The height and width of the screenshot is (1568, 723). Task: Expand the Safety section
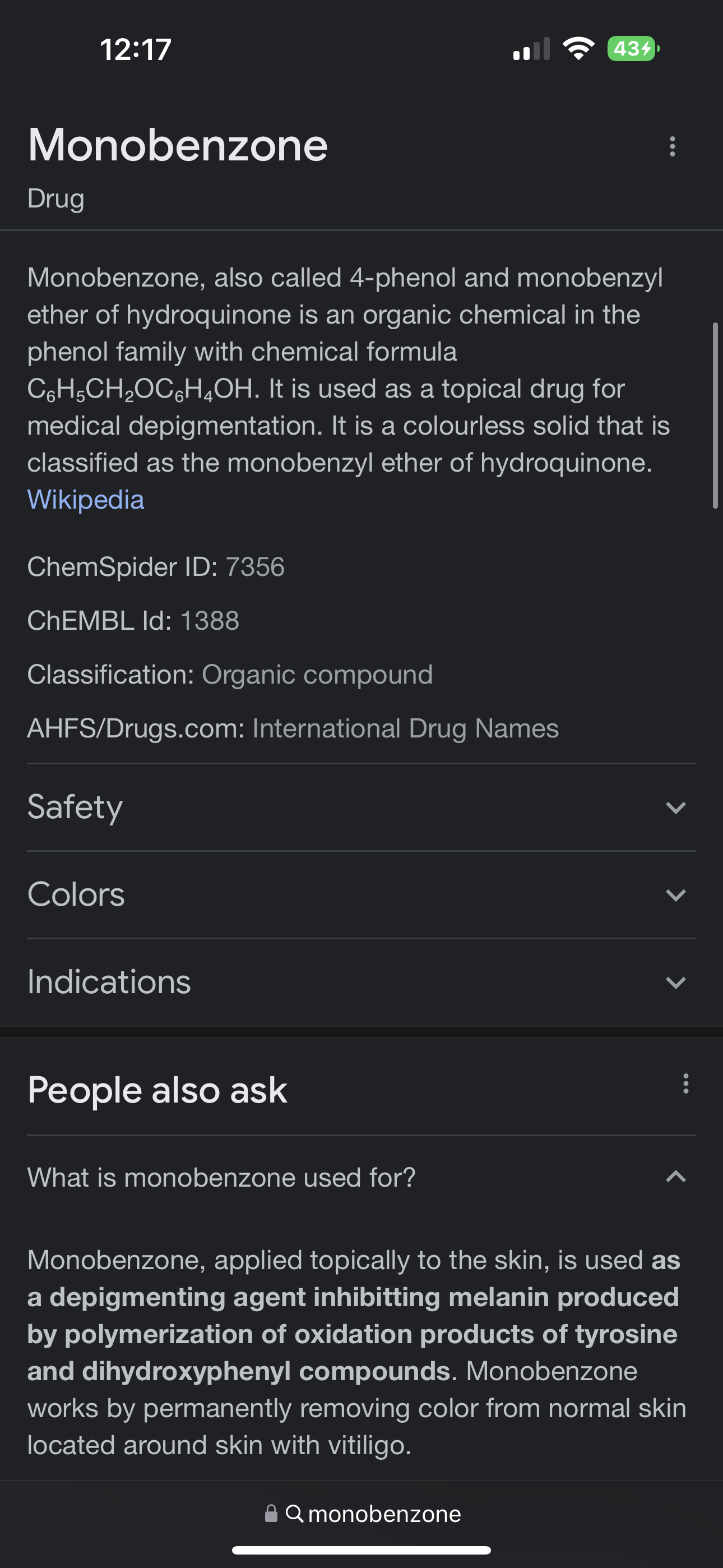point(675,808)
